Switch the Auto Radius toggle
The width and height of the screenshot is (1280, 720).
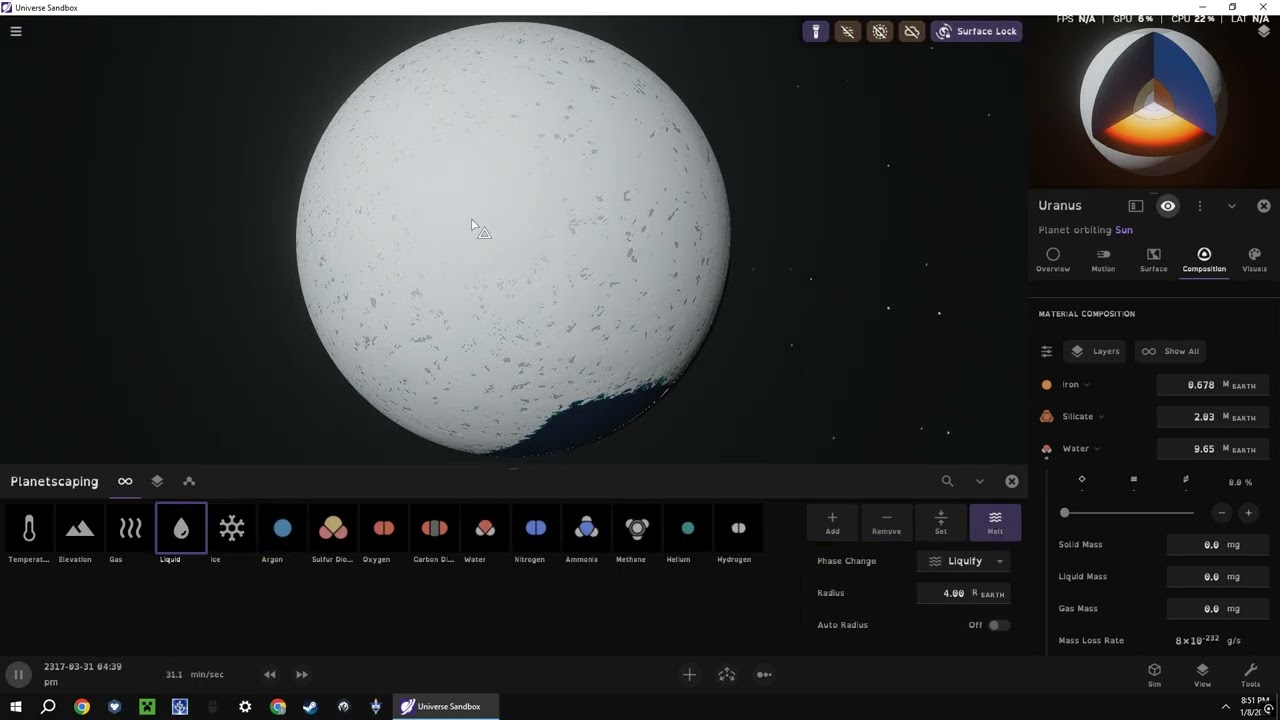[998, 625]
